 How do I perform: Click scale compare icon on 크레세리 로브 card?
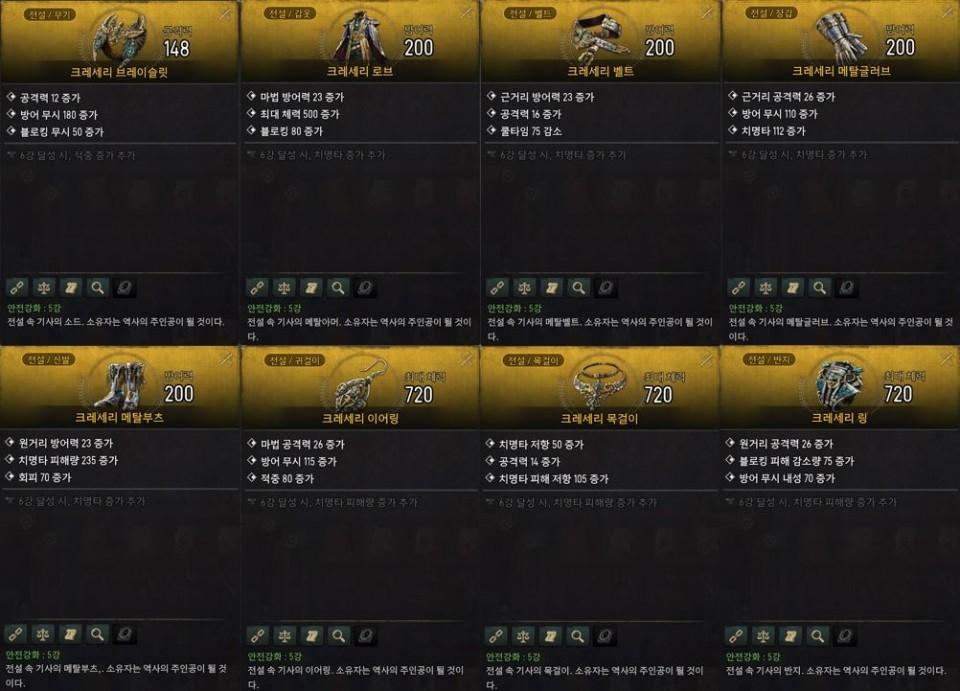click(284, 287)
